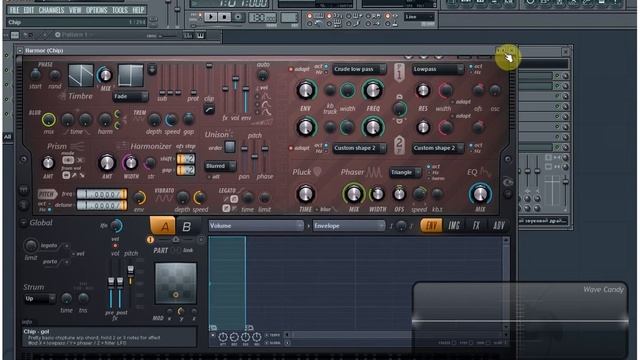Click the Harmonizer WIDTH knob
Viewport: 640px width, 360px height.
(x=131, y=163)
